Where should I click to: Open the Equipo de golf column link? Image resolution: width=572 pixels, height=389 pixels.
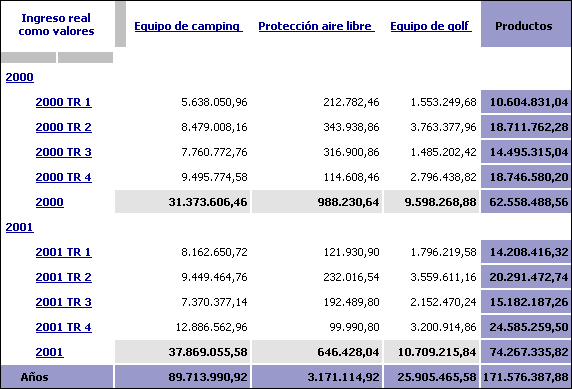pyautogui.click(x=431, y=26)
